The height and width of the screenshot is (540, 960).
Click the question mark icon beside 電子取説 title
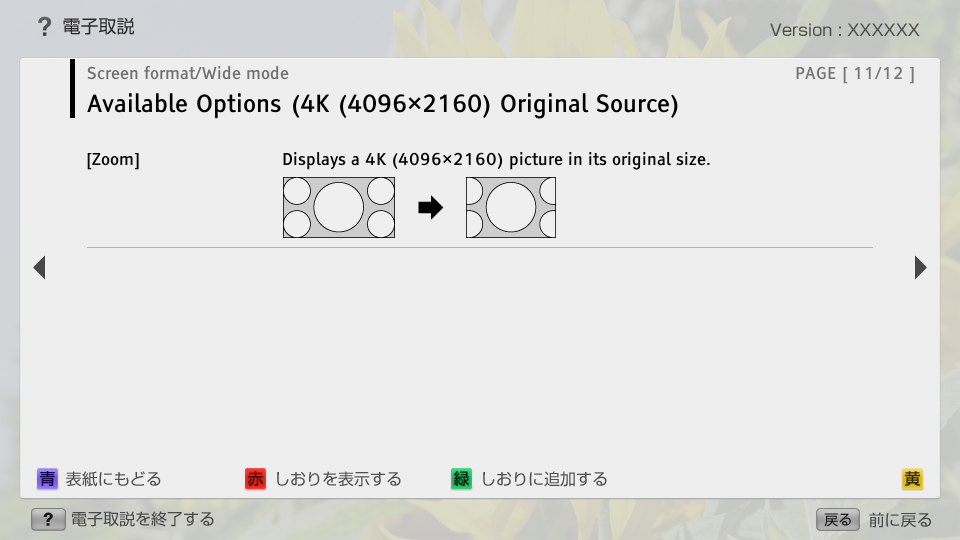44,27
